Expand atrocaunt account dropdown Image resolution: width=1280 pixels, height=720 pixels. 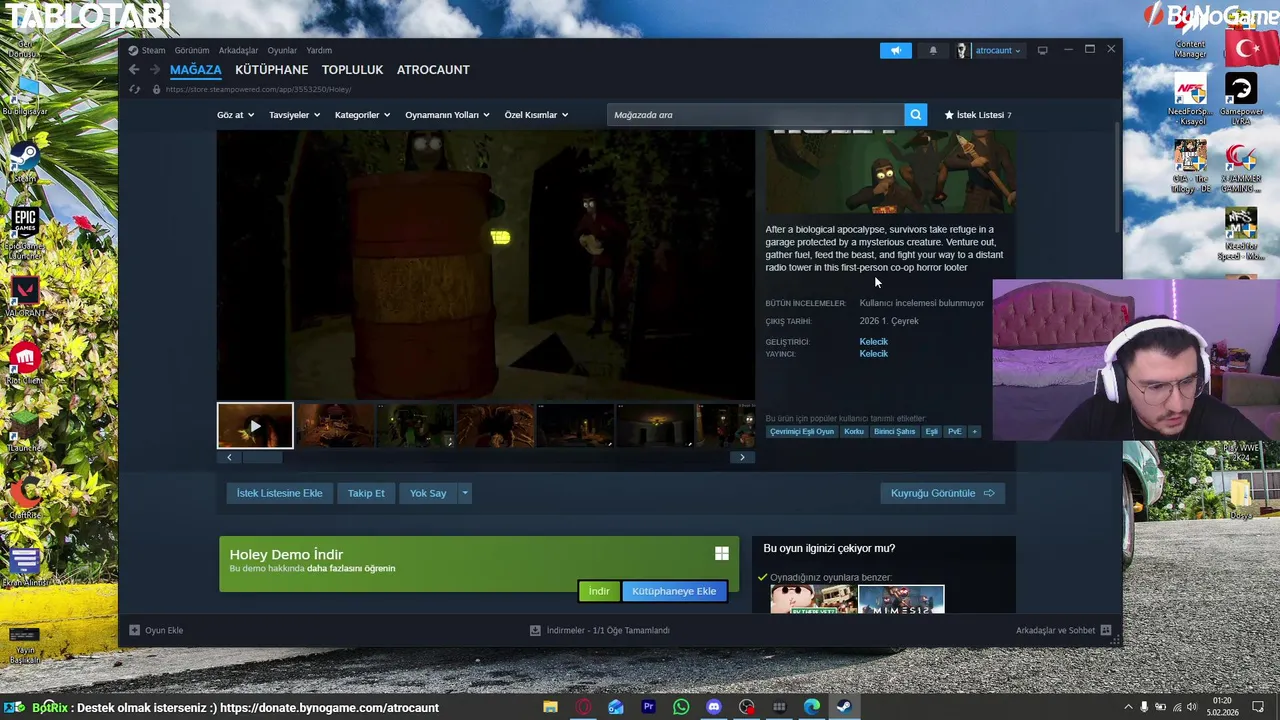[x=998, y=50]
